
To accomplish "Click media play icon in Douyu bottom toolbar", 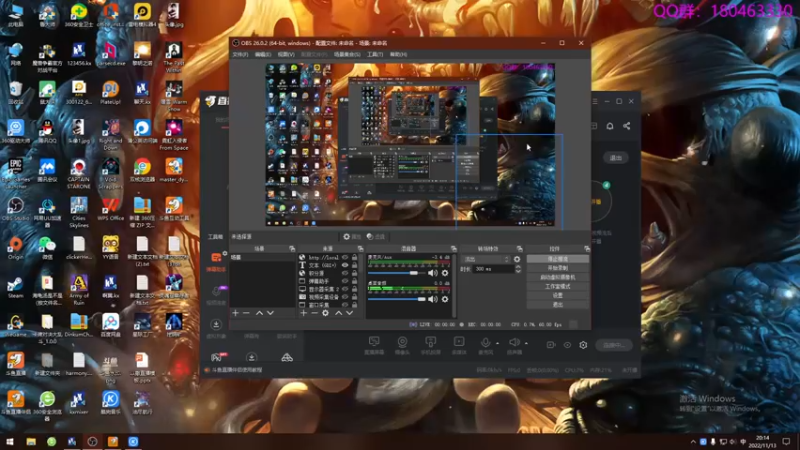I will click(x=459, y=342).
